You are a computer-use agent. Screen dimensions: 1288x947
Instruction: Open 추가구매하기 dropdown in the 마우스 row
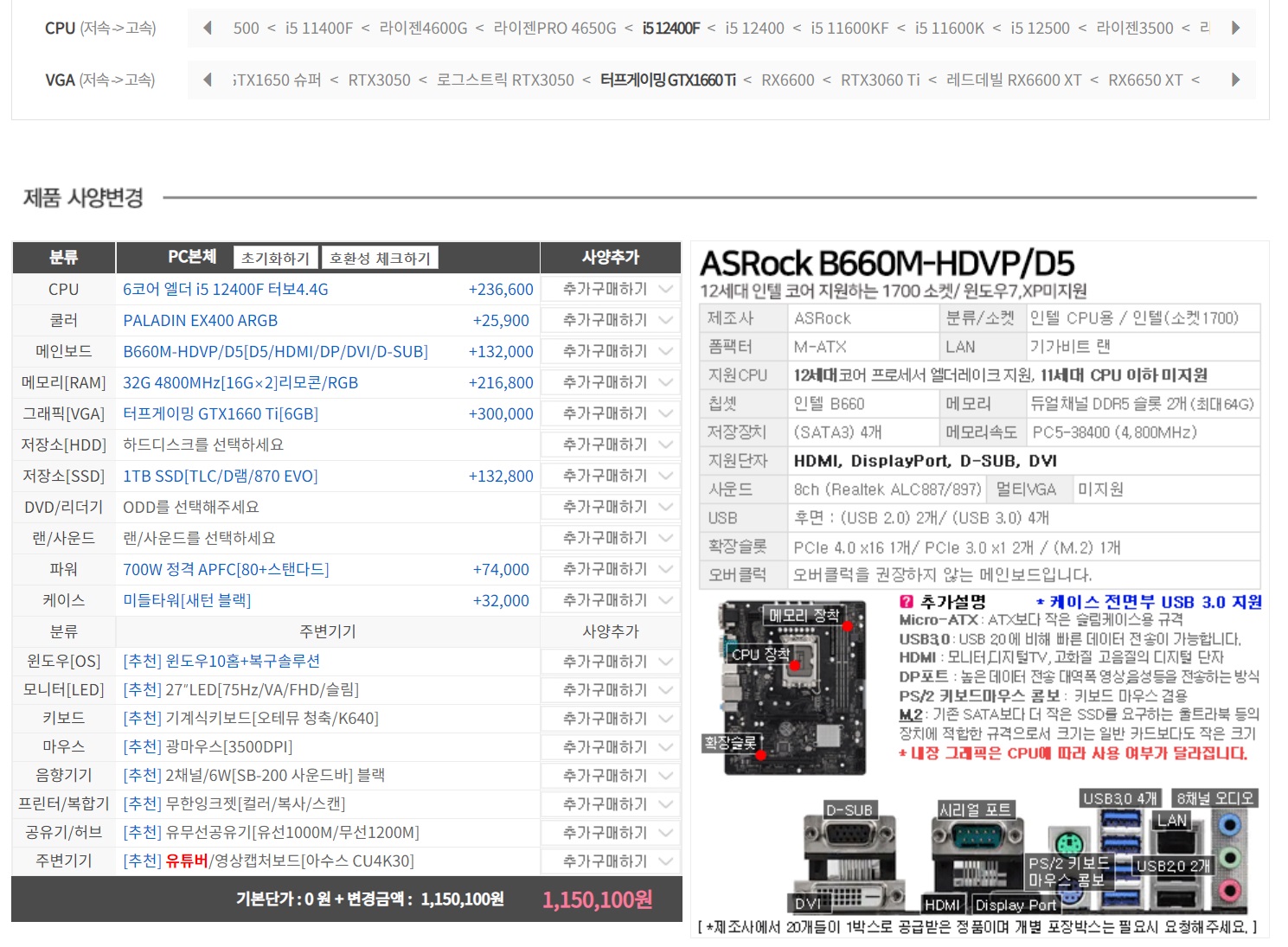click(x=611, y=747)
